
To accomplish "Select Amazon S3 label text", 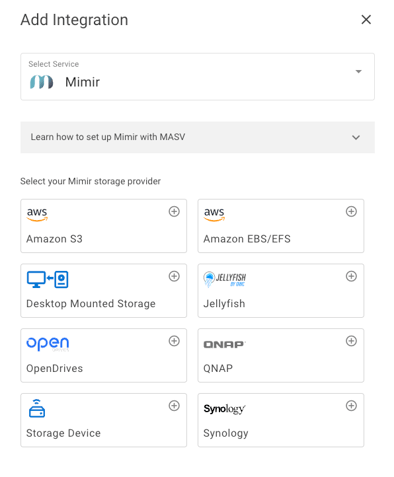I will [54, 239].
